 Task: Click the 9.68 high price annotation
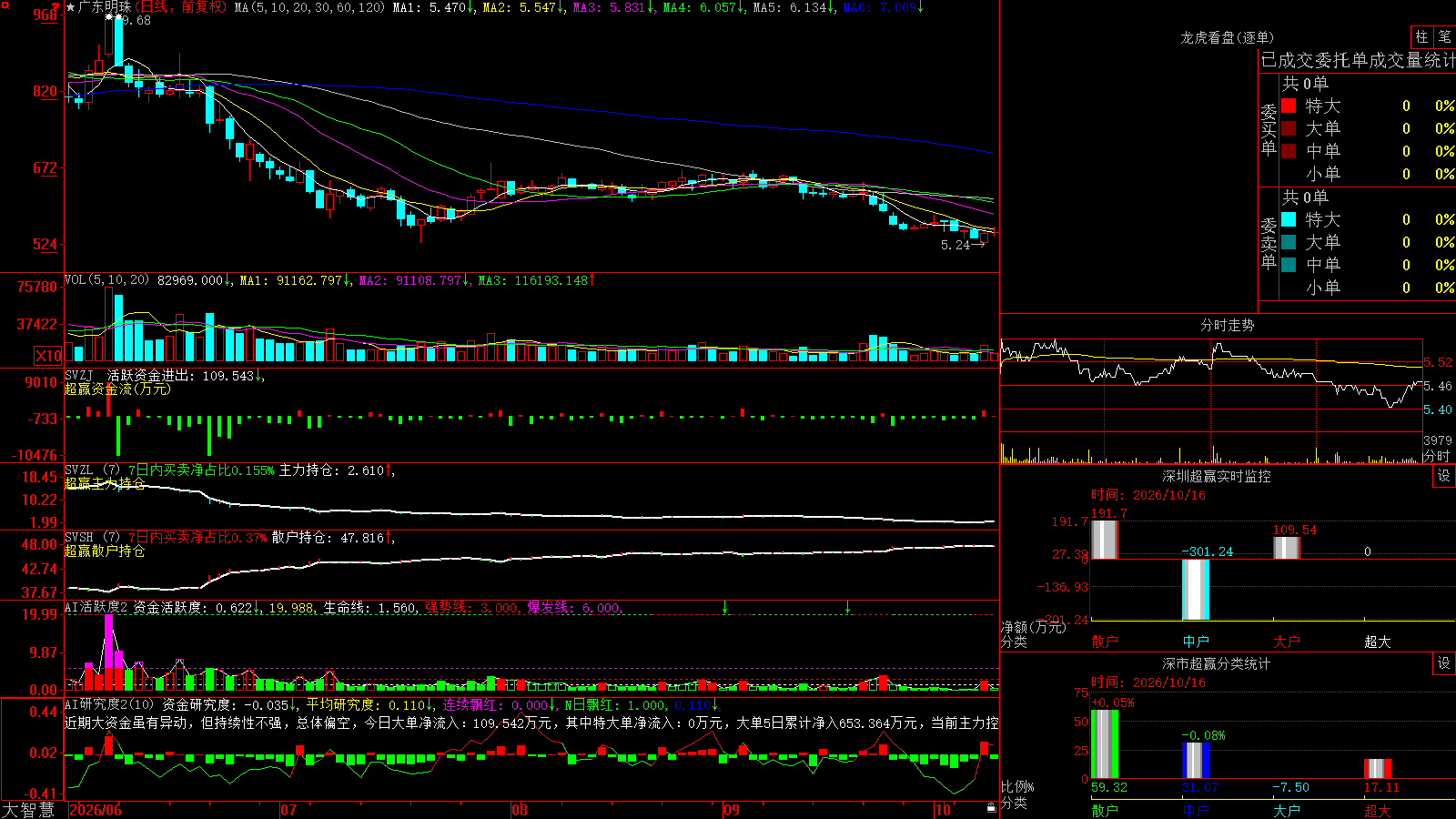136,20
